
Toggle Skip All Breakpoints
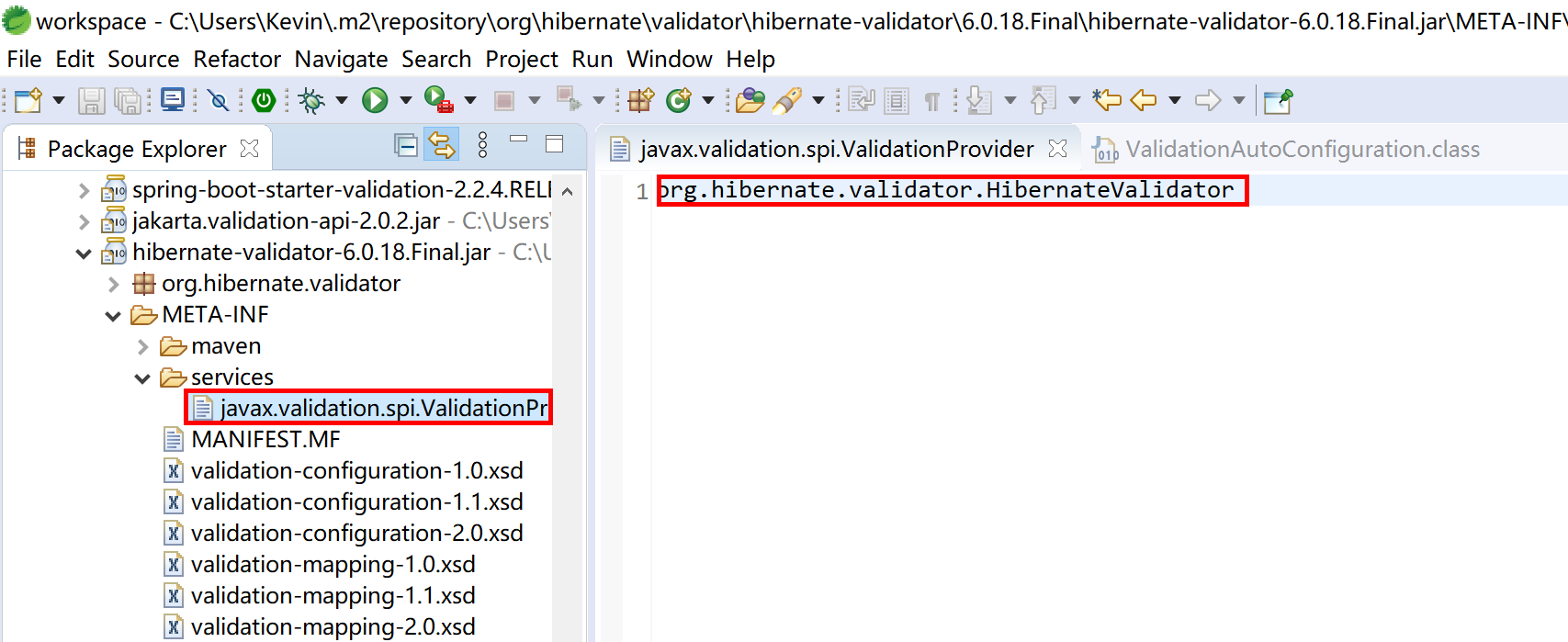(x=219, y=100)
